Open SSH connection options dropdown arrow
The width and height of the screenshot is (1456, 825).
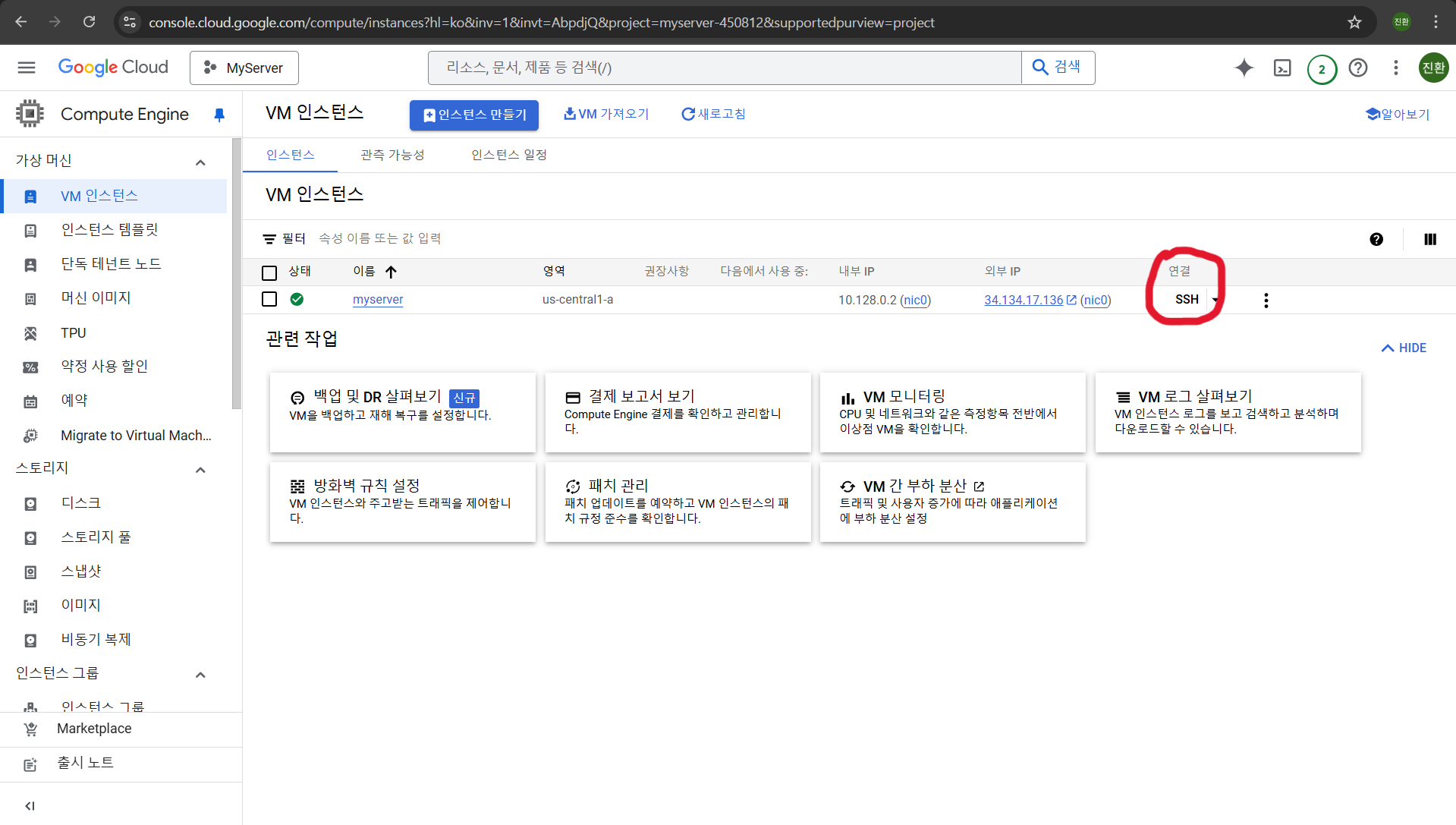(1215, 300)
